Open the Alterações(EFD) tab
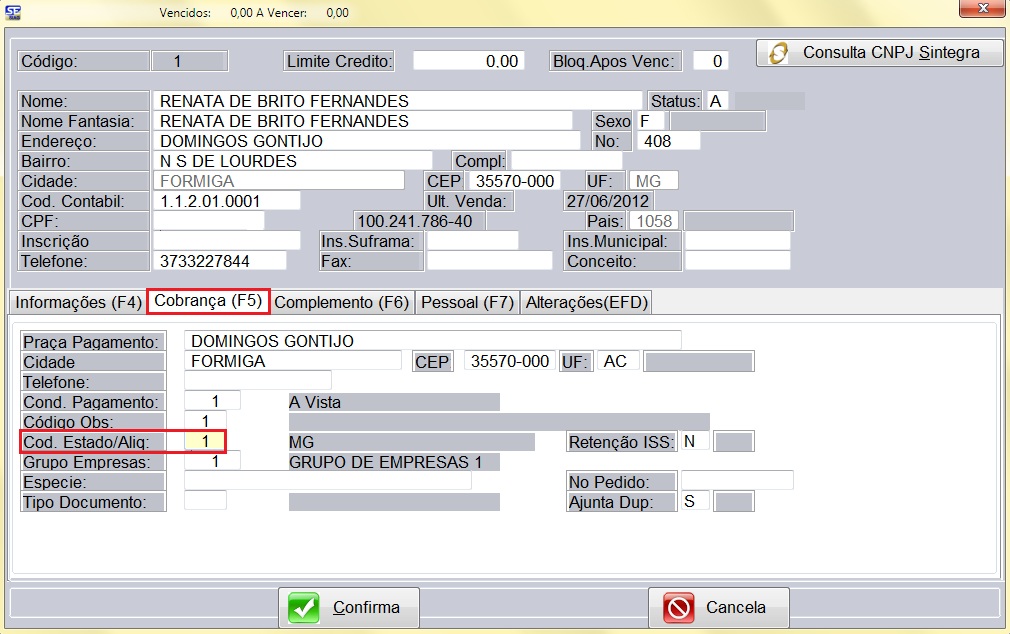 click(x=587, y=302)
